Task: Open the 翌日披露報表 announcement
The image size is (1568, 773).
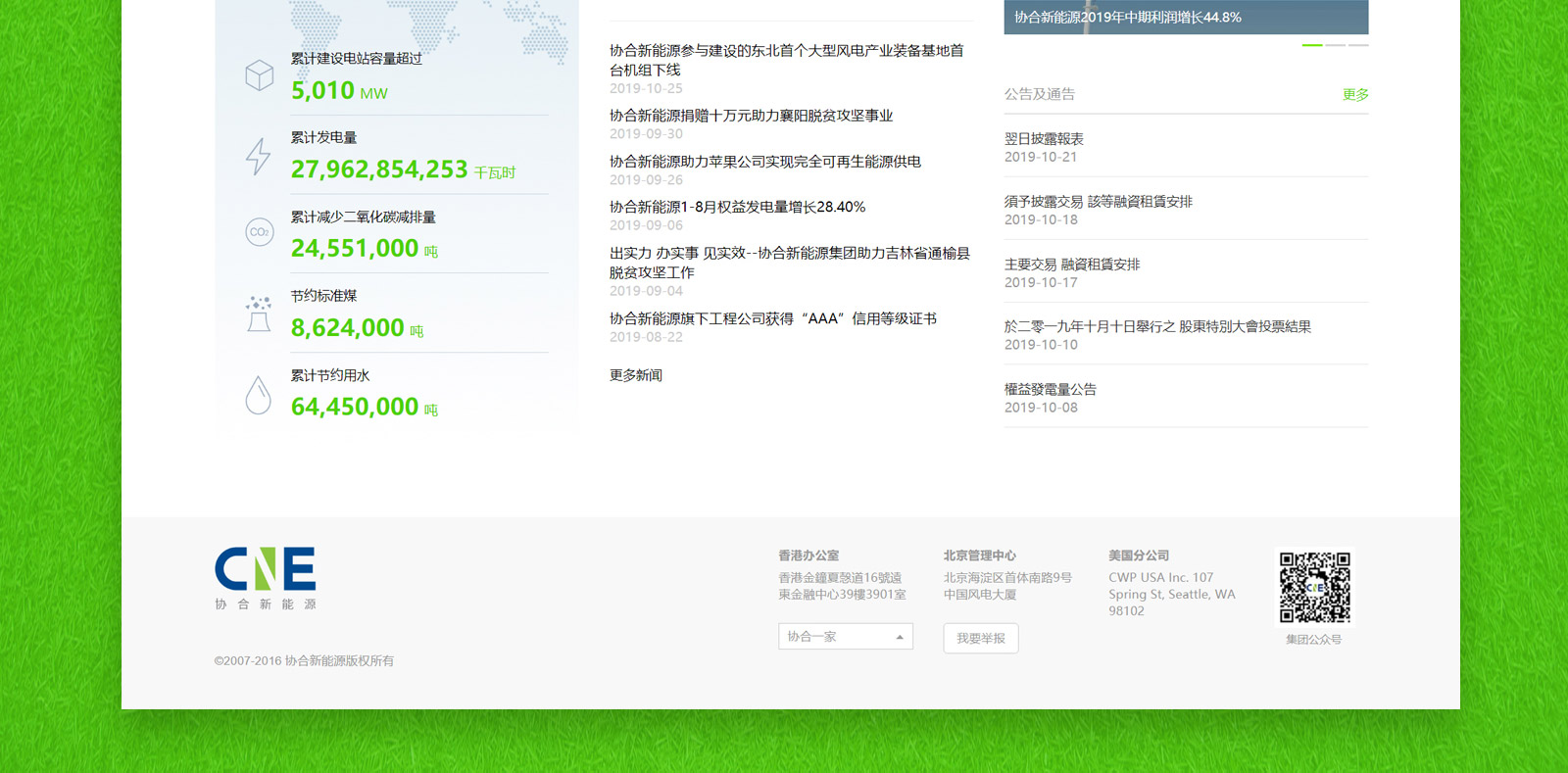Action: point(1044,139)
